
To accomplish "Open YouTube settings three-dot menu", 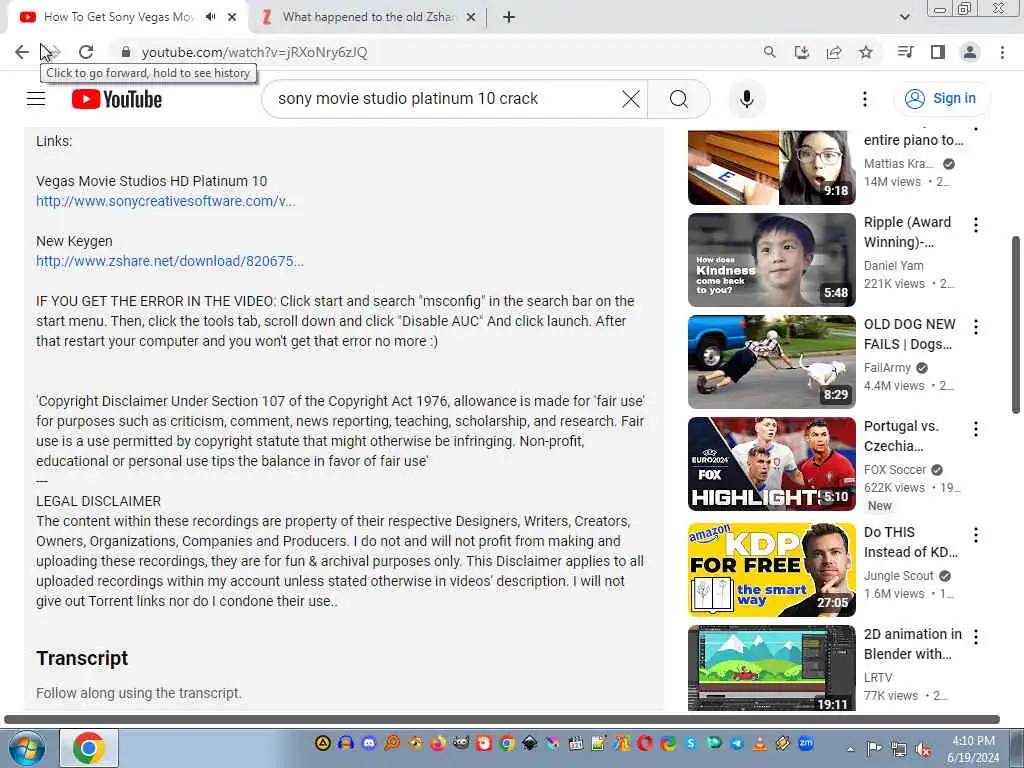I will (x=865, y=99).
